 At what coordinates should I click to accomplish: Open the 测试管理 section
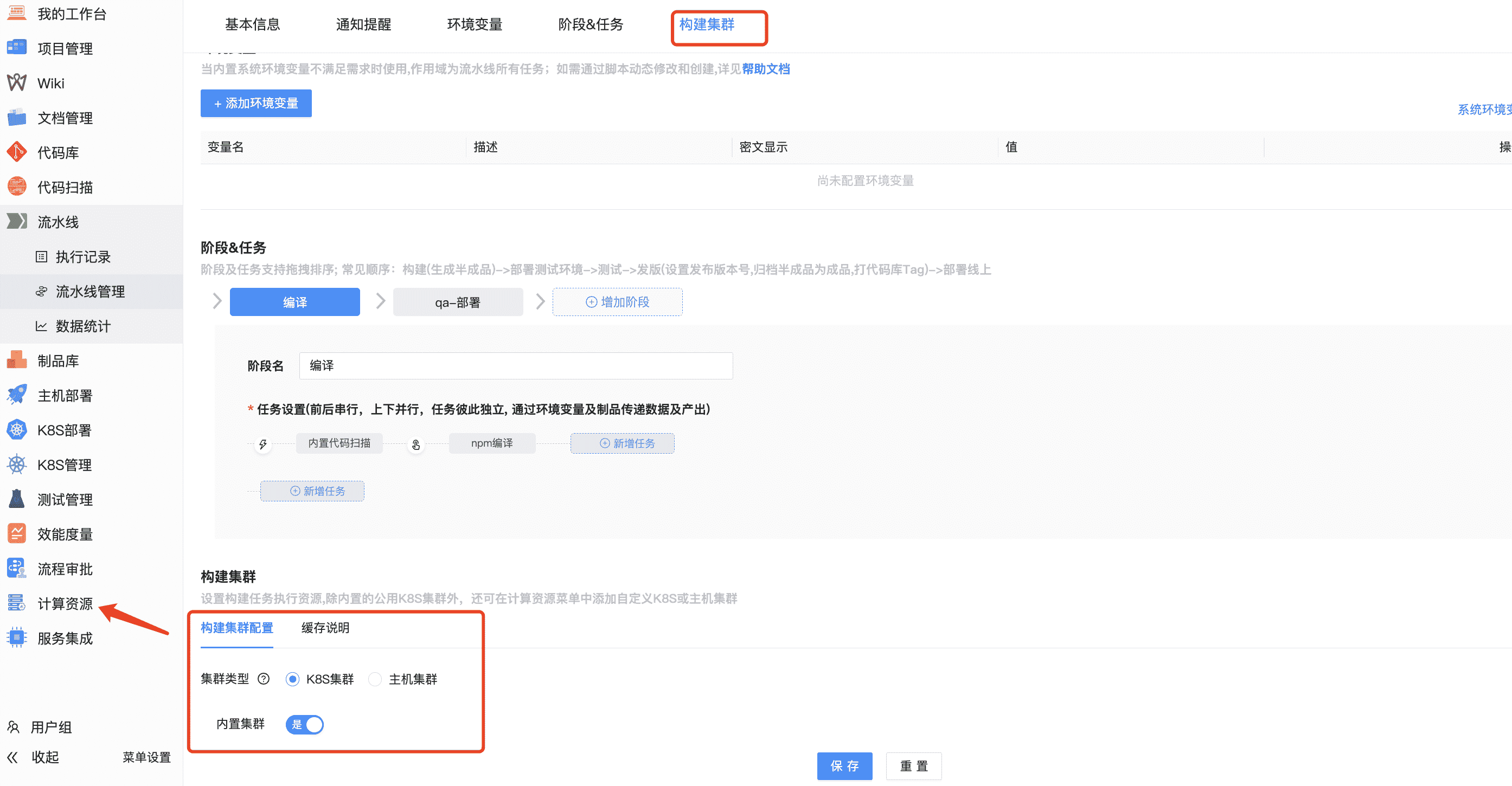[65, 499]
